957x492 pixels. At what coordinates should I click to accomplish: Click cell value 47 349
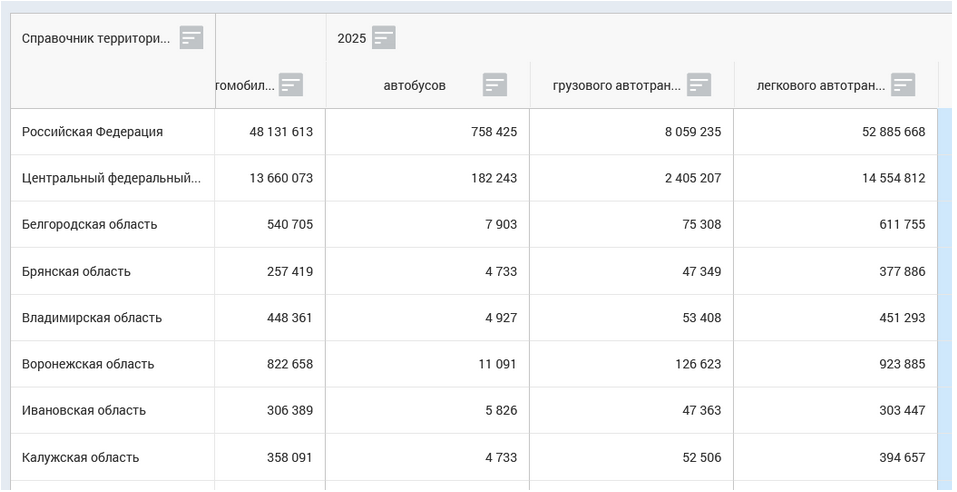coord(702,272)
